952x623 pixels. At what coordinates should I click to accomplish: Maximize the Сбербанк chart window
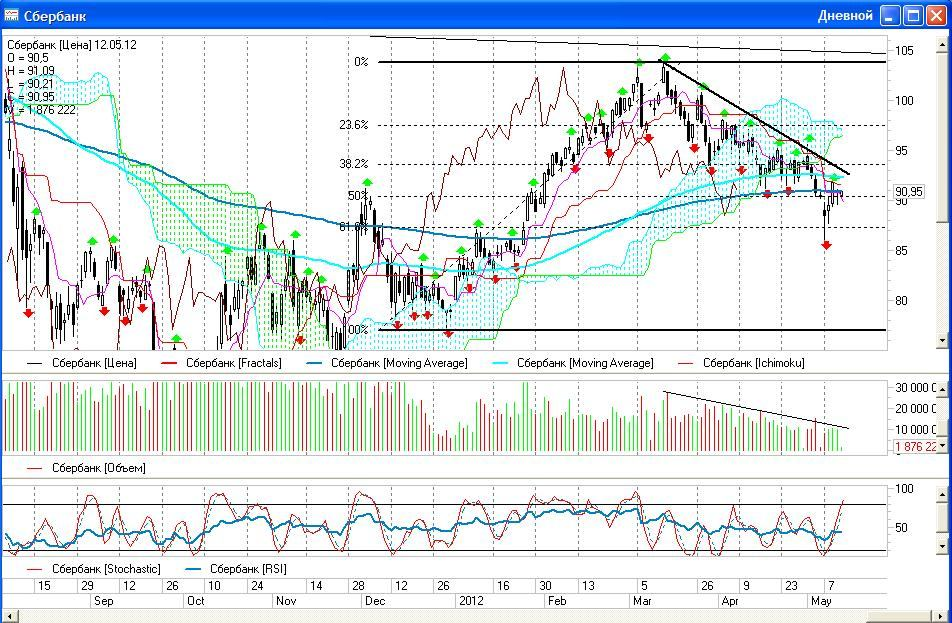[913, 16]
